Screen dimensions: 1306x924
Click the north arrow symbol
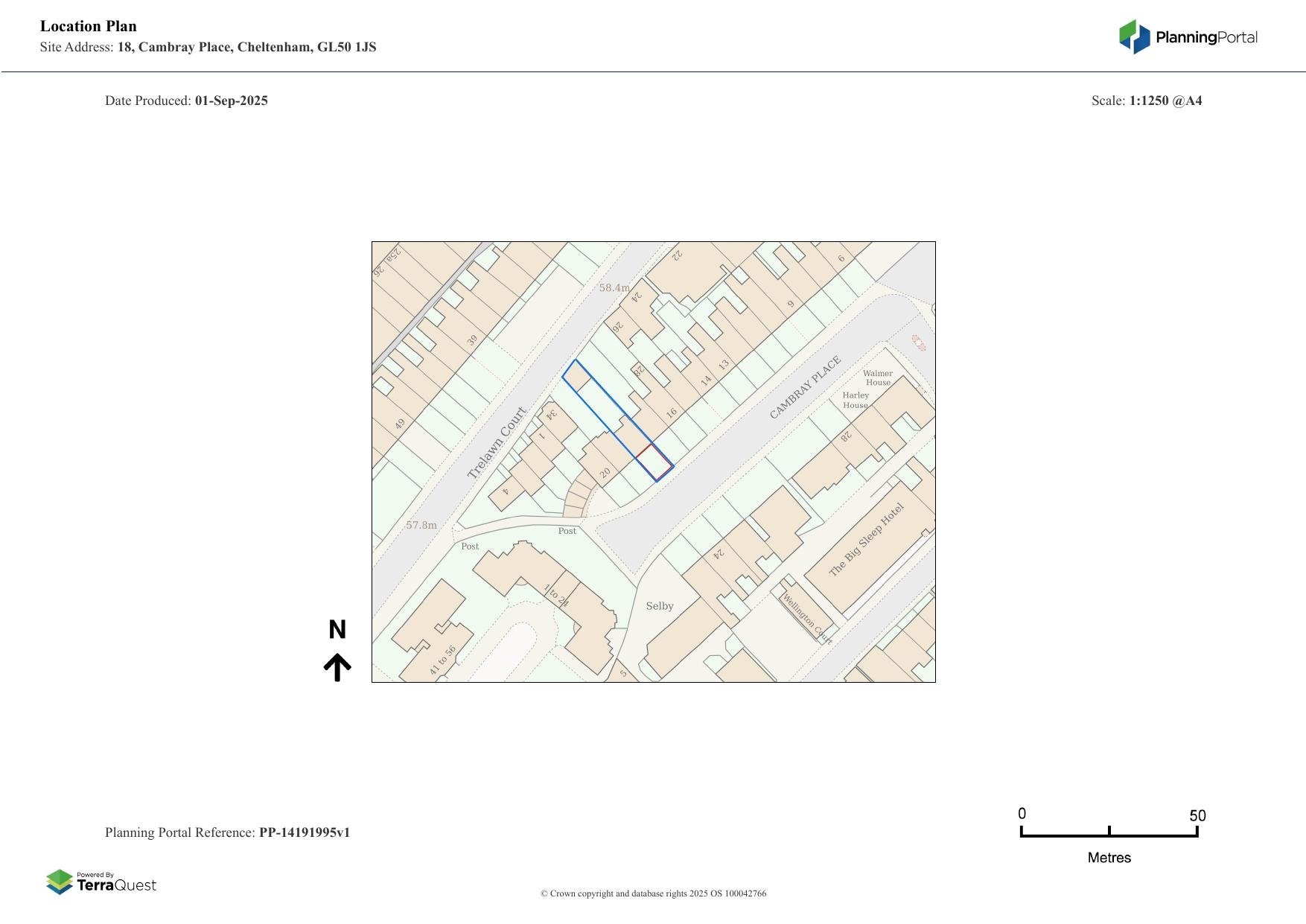point(337,667)
